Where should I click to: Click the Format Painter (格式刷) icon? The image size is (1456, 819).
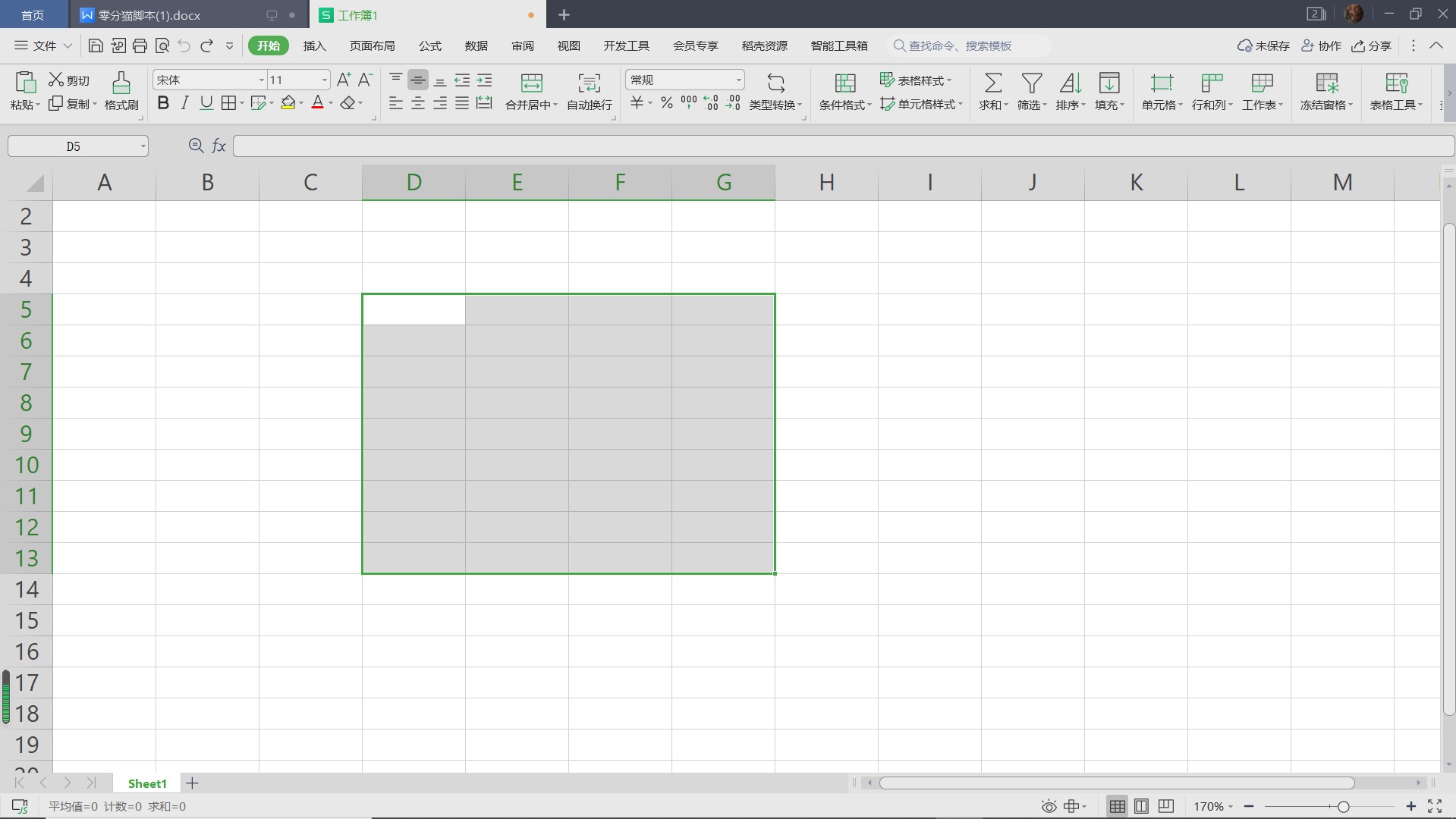[121, 83]
